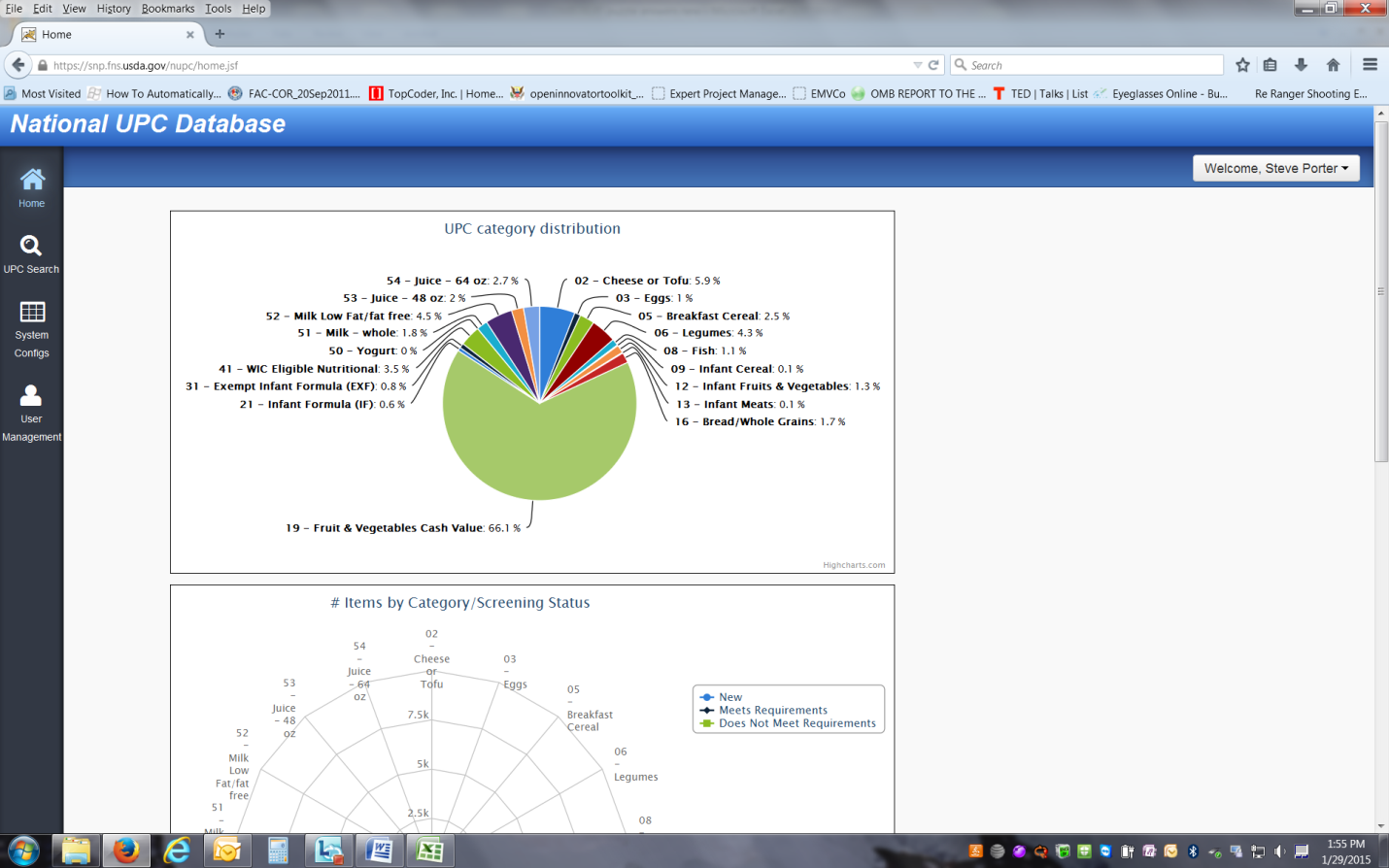This screenshot has height=868, width=1389.
Task: Click the "UPC category distribution" chart title
Action: point(532,229)
